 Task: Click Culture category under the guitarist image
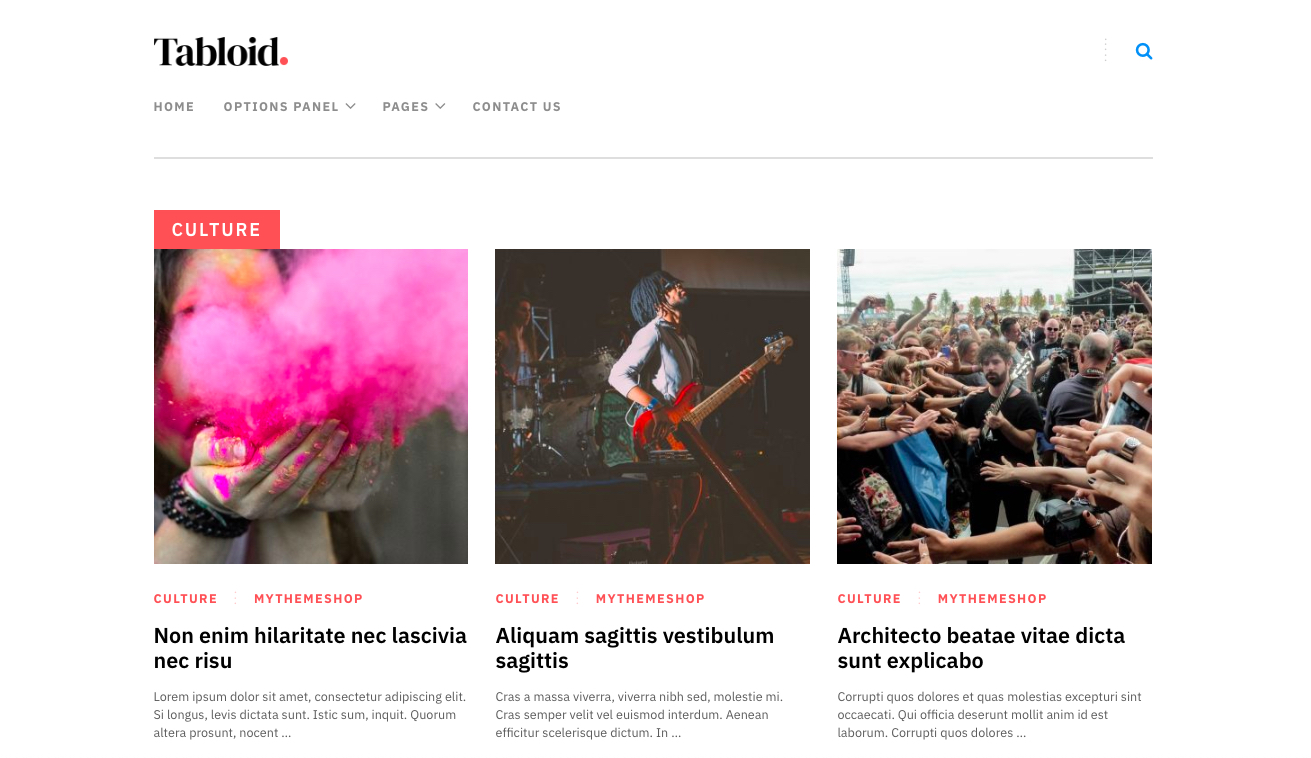click(x=527, y=599)
